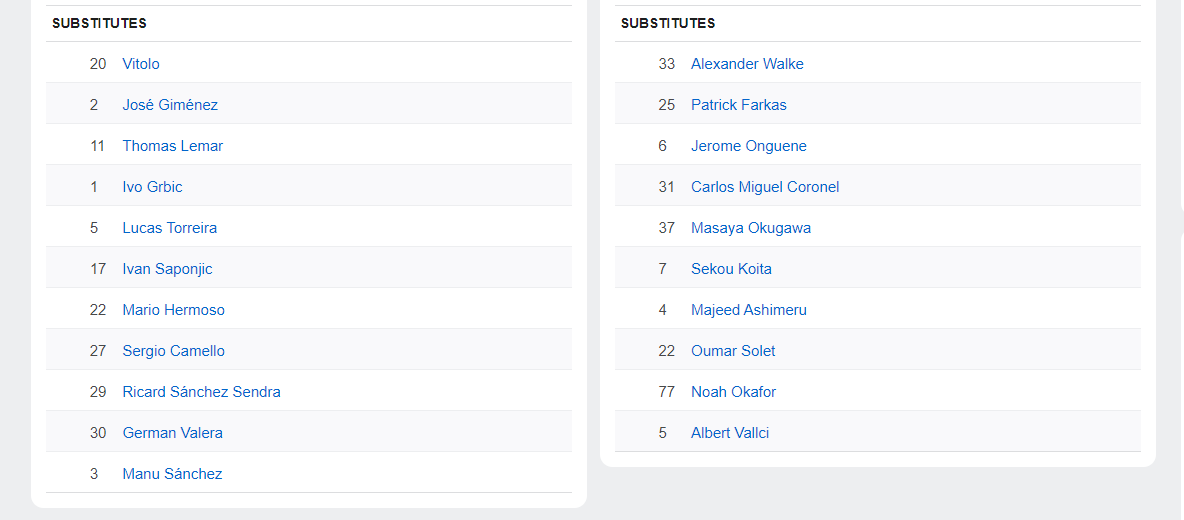
Task: Select Thomas Lemar from substitutes
Action: click(173, 146)
